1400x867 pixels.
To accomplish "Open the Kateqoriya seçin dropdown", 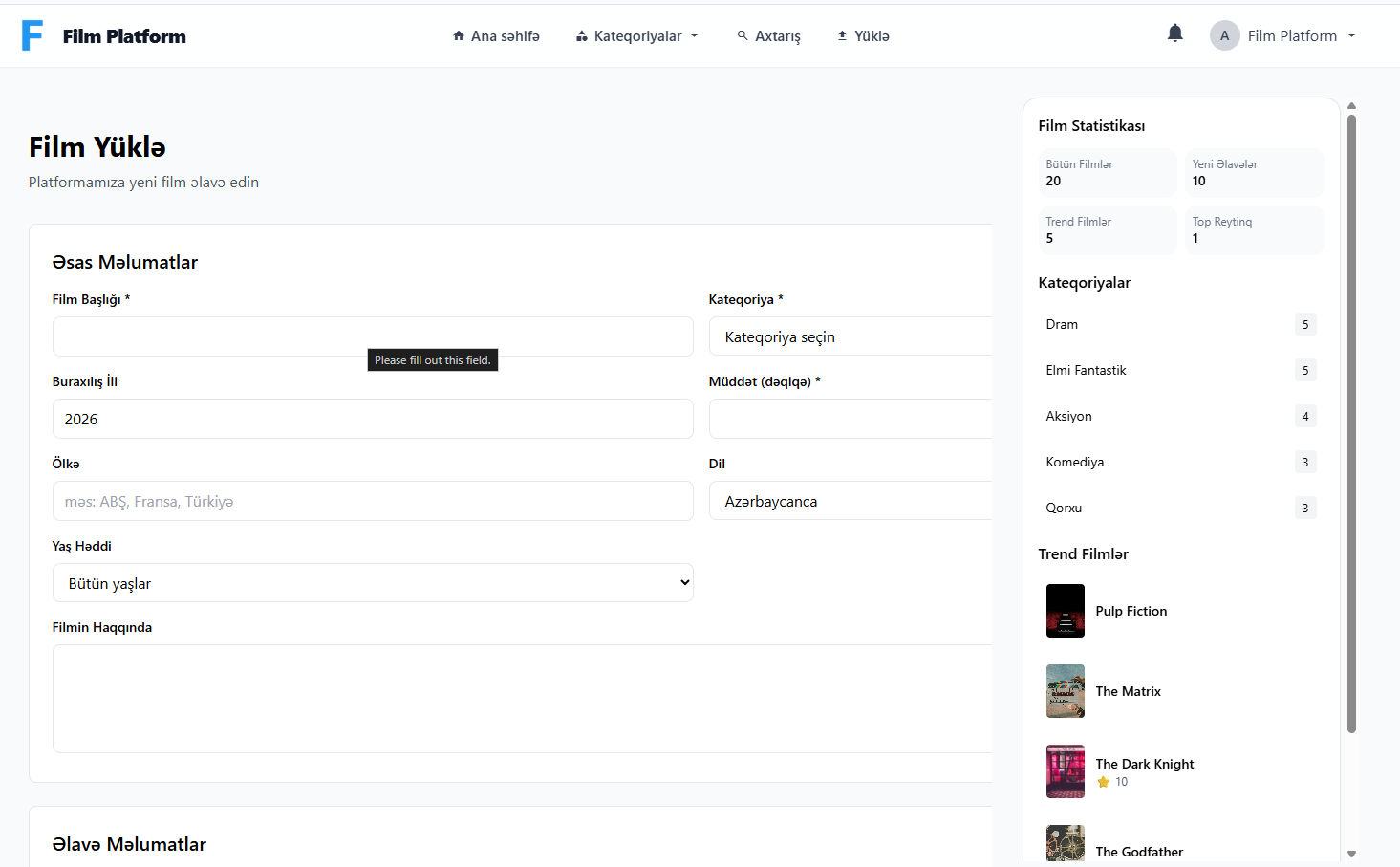I will [x=851, y=336].
